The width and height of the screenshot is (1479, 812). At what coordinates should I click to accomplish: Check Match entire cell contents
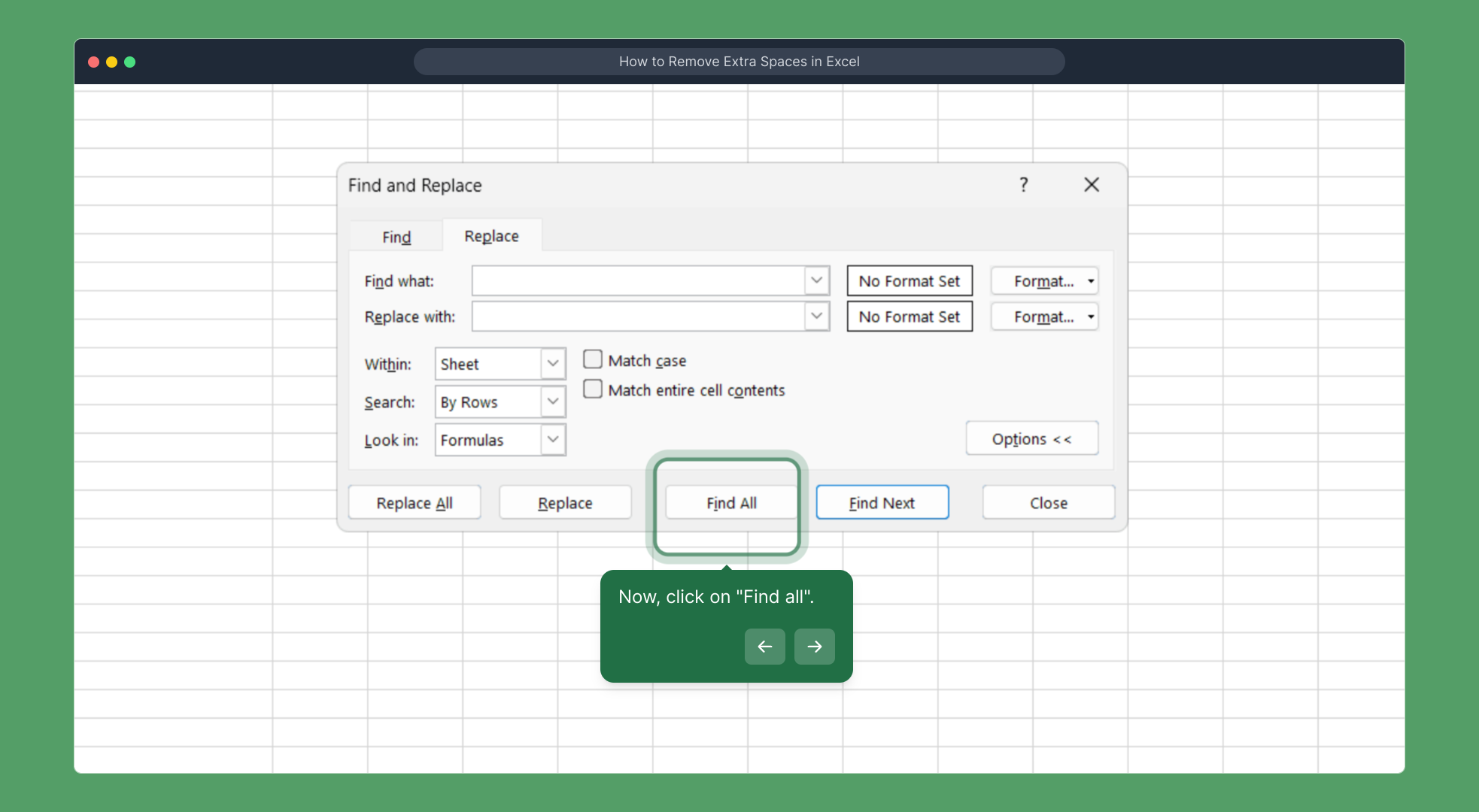[593, 389]
